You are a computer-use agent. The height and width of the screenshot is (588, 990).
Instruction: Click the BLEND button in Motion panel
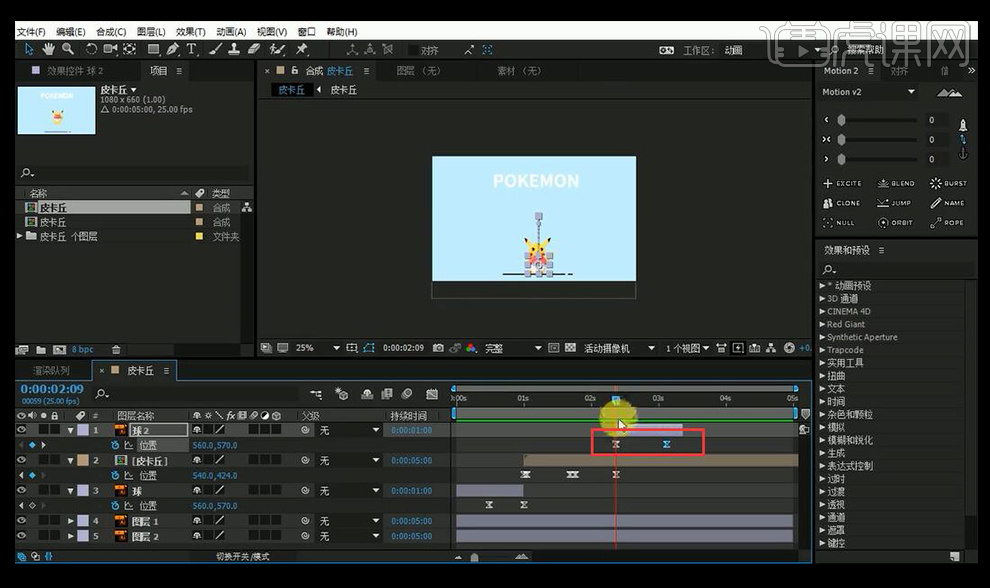click(896, 183)
